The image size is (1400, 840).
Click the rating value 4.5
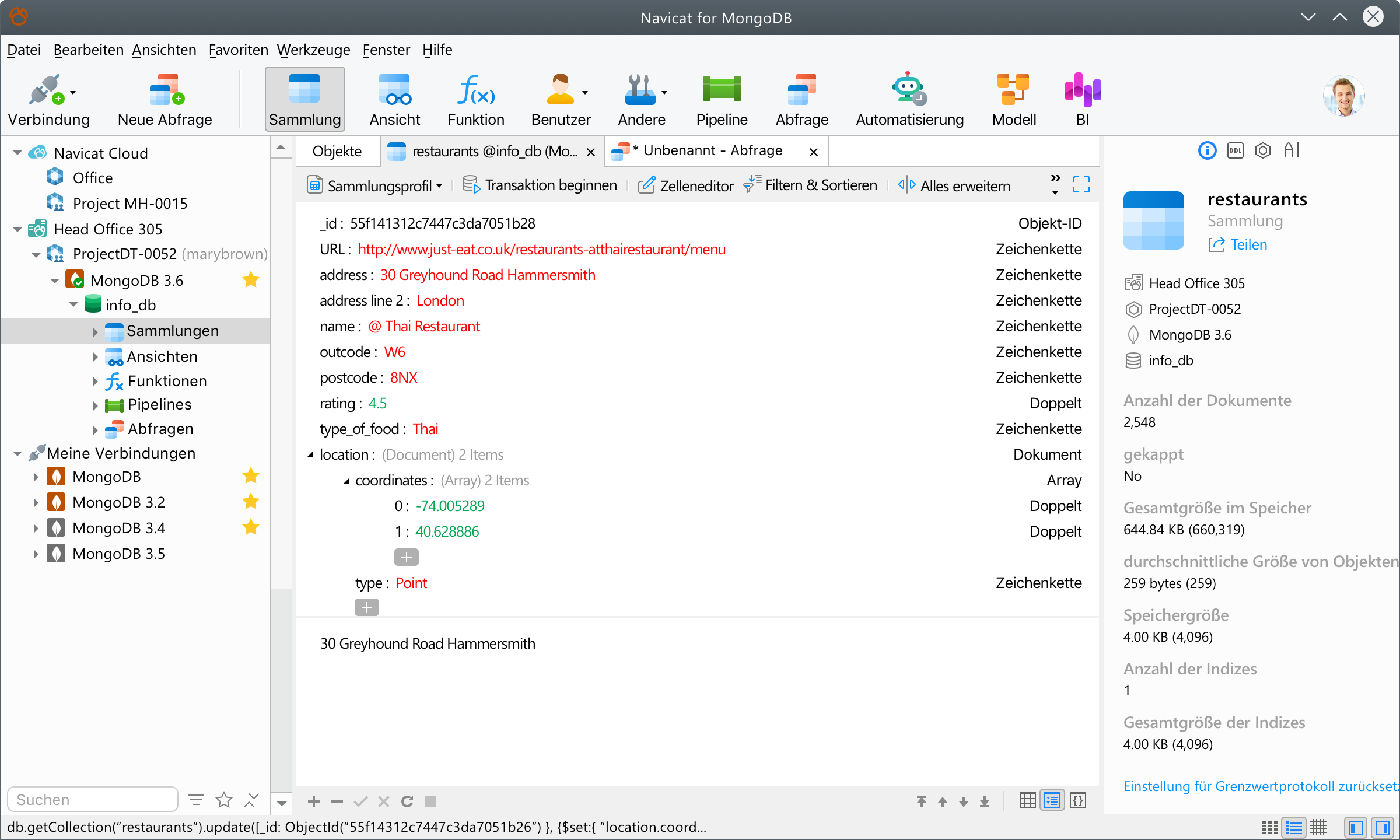coord(377,403)
